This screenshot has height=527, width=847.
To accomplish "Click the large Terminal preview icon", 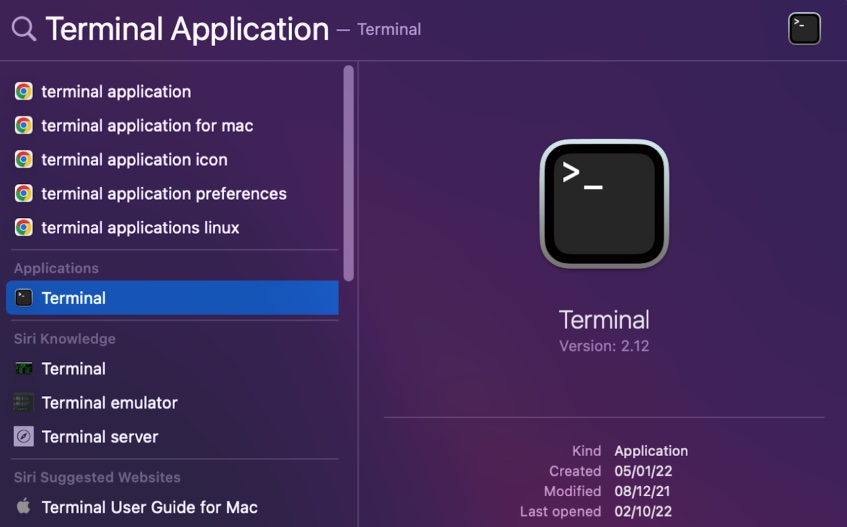I will [604, 204].
